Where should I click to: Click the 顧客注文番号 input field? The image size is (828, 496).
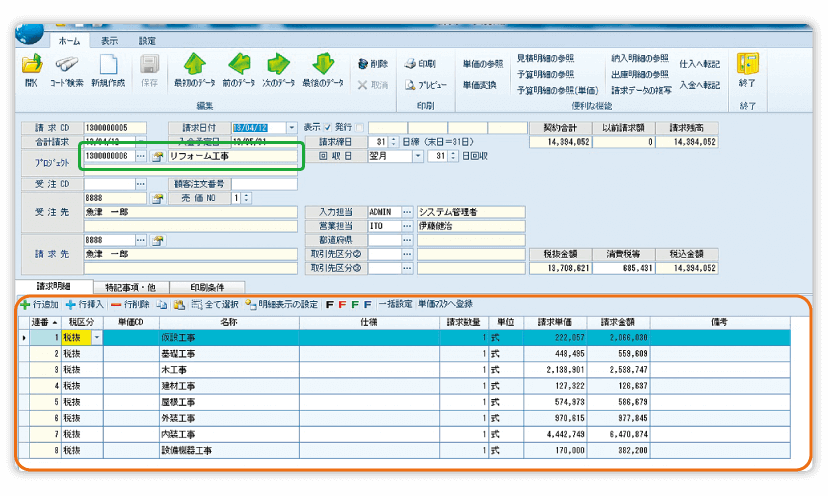[265, 184]
